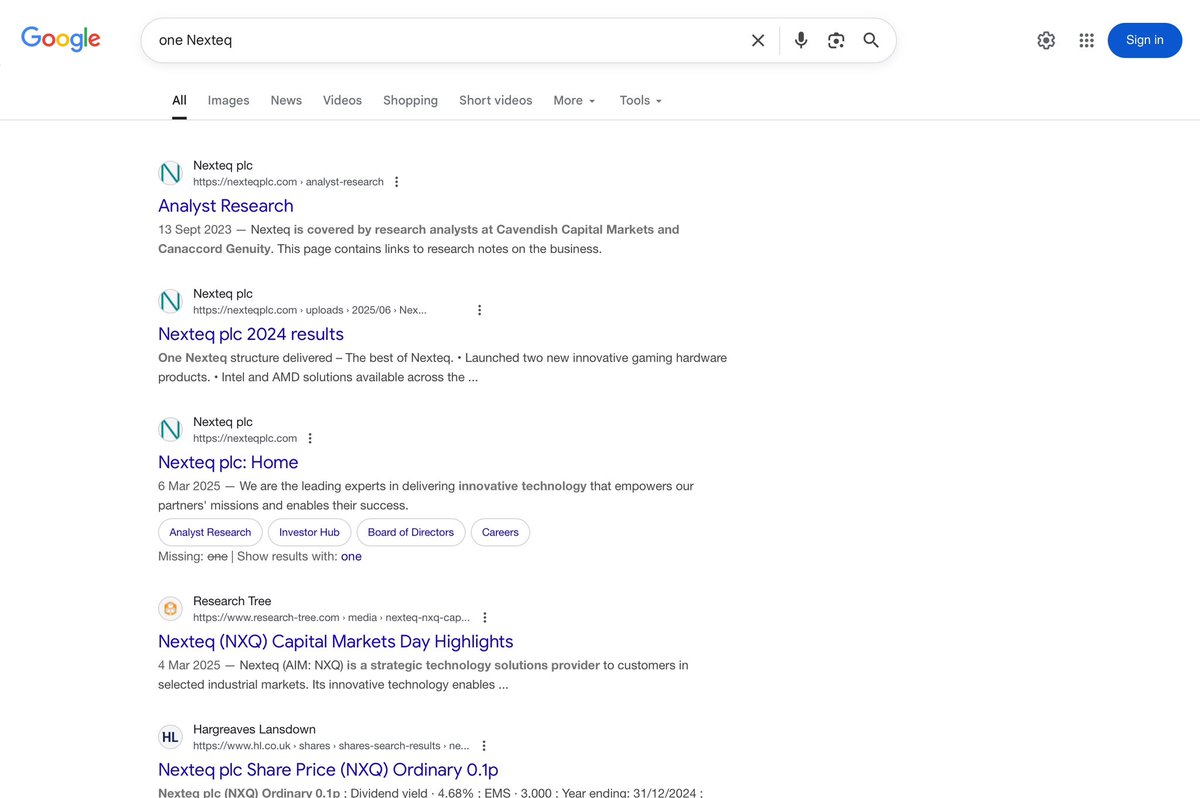This screenshot has width=1200, height=798.
Task: Click the Sign in button
Action: pyautogui.click(x=1144, y=40)
